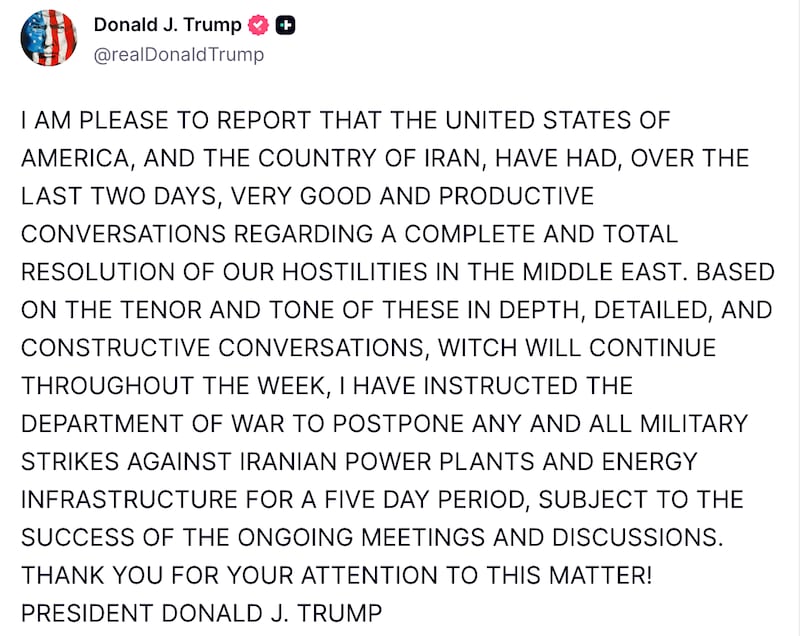The height and width of the screenshot is (636, 800).
Task: Click the verified badge to view verification info
Action: tap(257, 25)
